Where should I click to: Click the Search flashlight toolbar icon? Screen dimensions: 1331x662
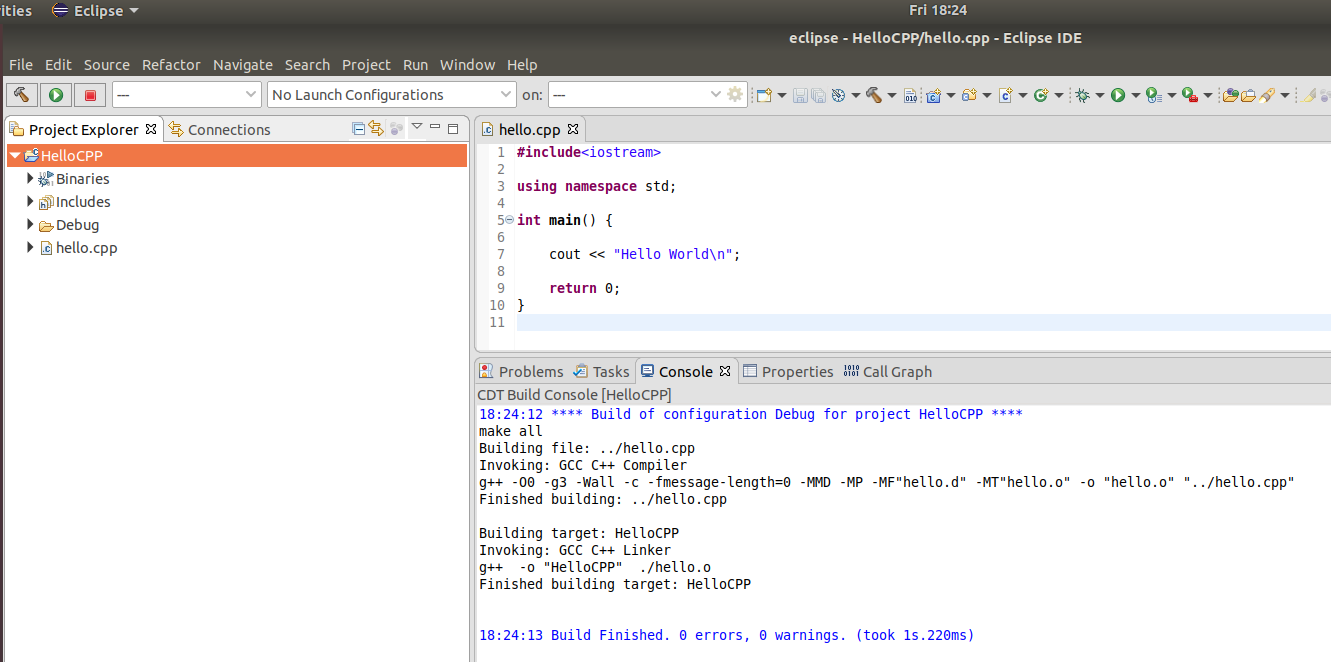(x=1267, y=95)
